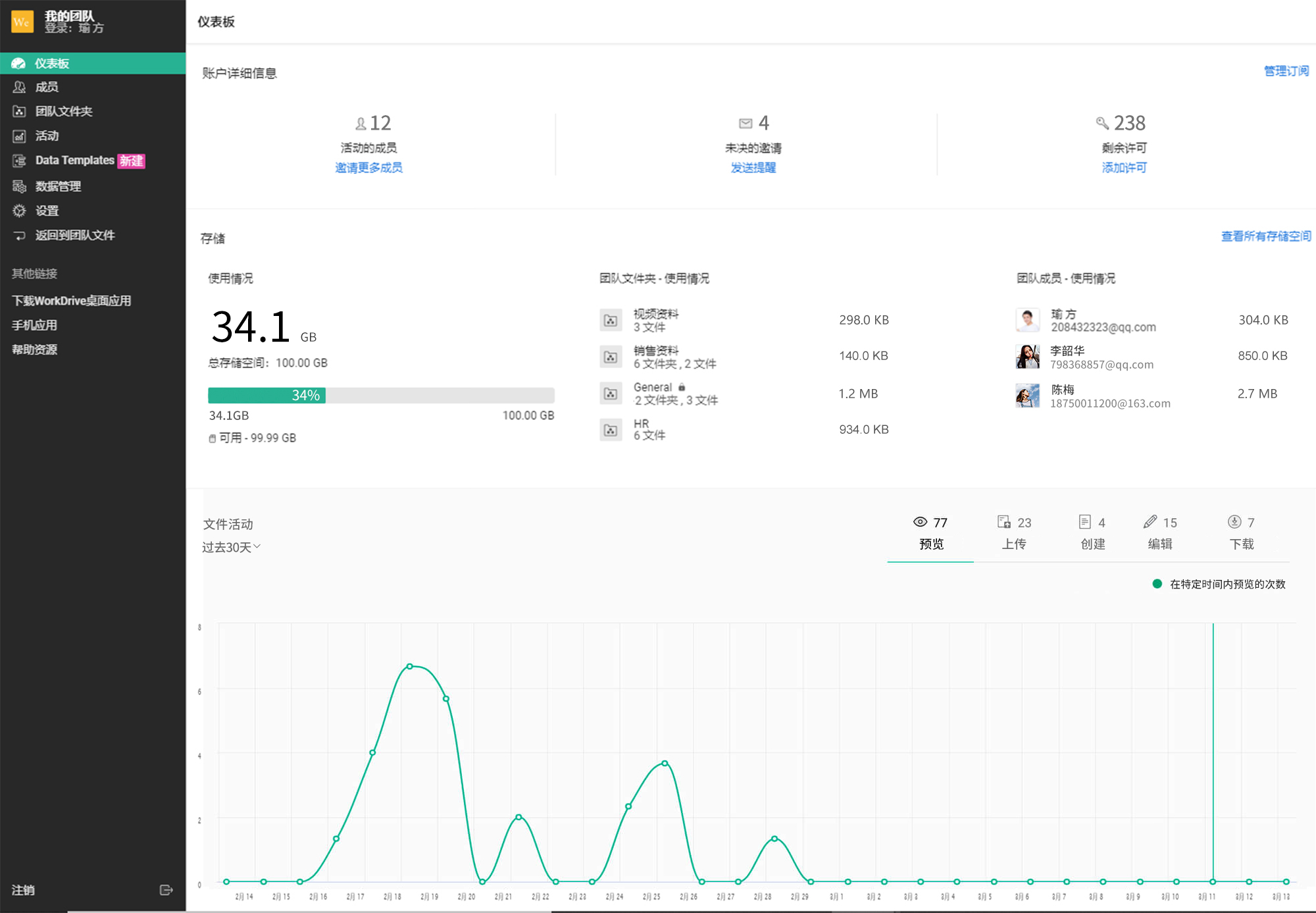1316x913 pixels.
Task: Open Settings via the gear icon
Action: 19,211
